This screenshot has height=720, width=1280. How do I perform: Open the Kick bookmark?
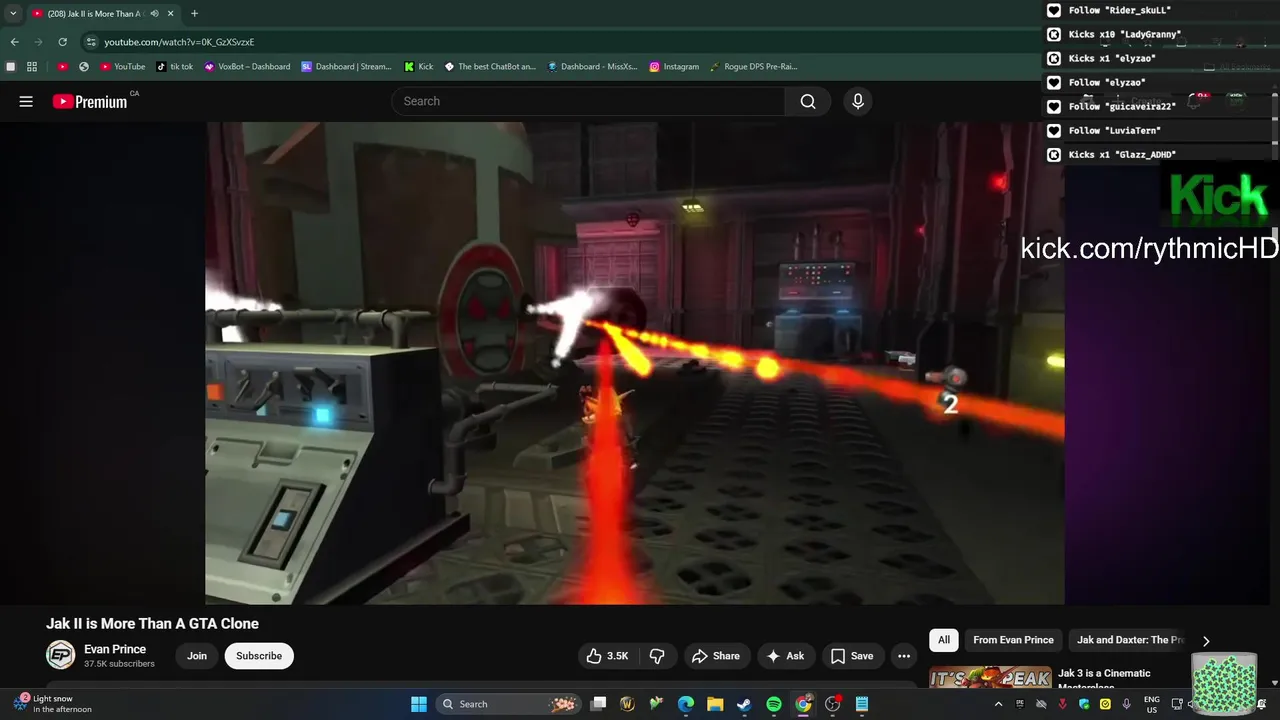point(418,67)
